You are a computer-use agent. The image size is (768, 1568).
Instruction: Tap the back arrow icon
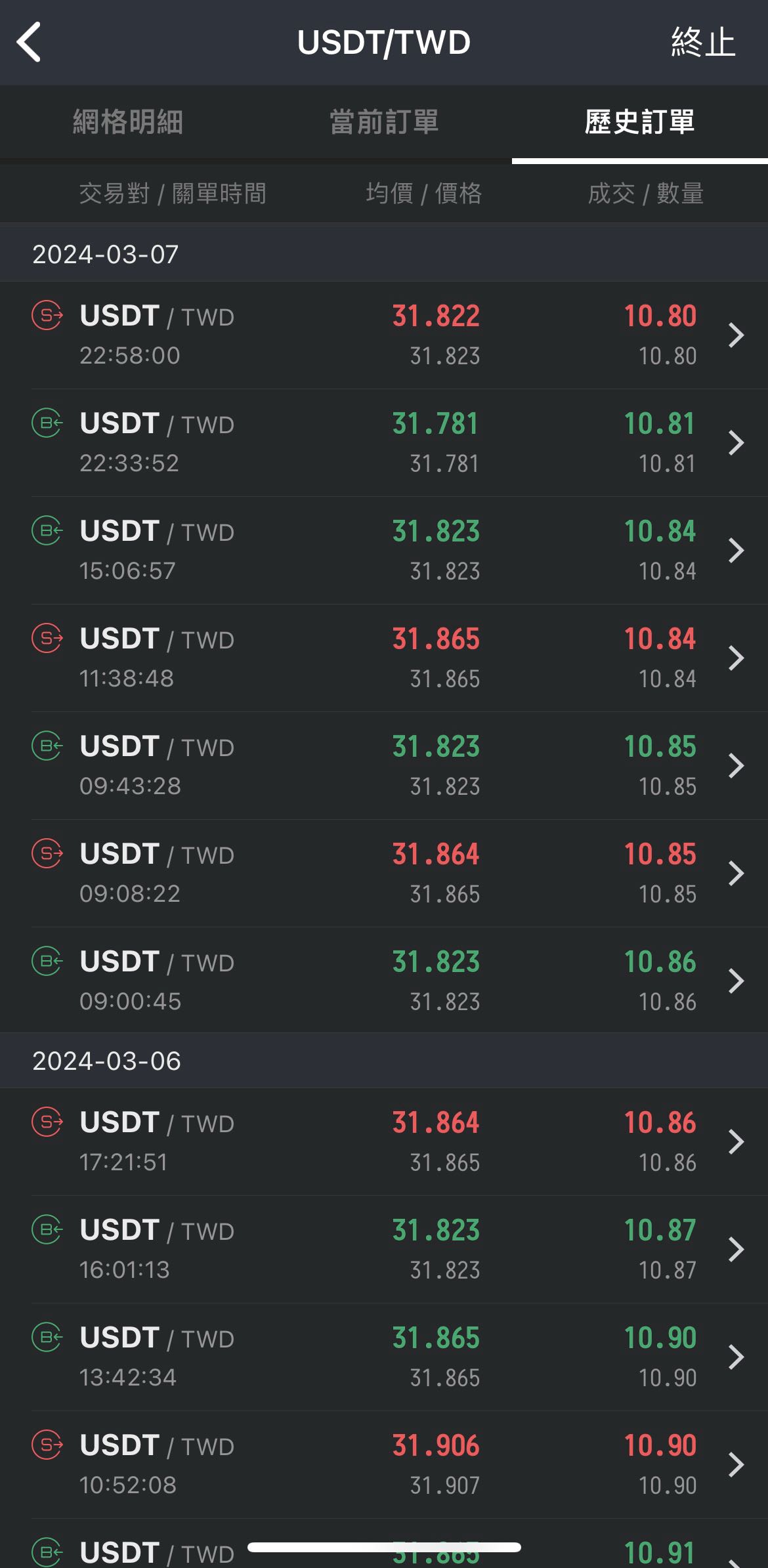click(30, 42)
